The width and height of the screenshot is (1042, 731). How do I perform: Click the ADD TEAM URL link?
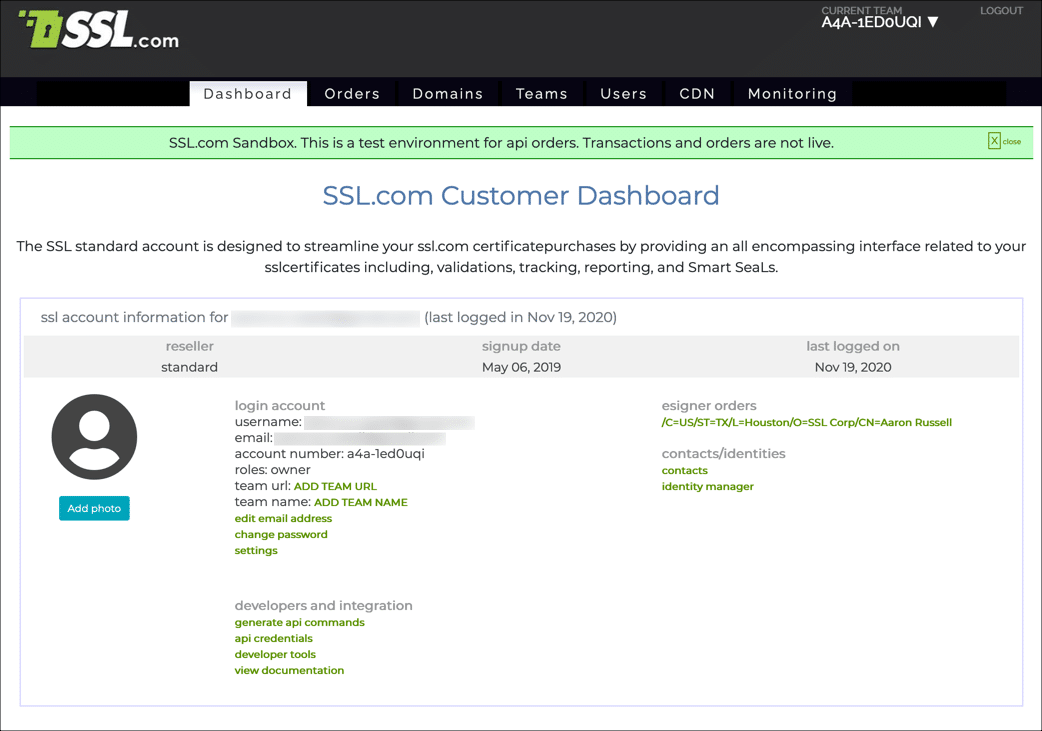[x=335, y=486]
